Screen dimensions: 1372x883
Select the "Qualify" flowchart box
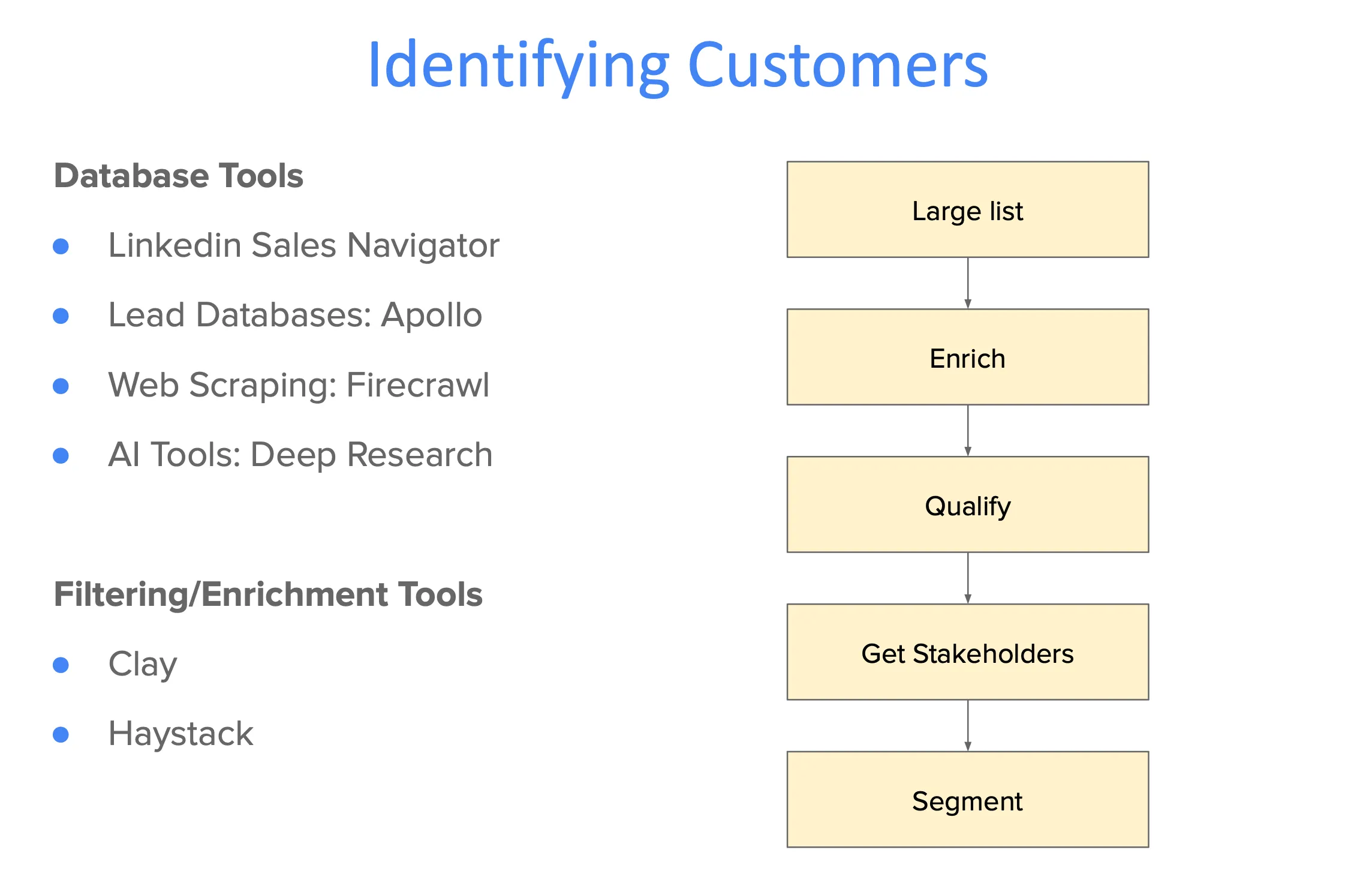coord(967,505)
